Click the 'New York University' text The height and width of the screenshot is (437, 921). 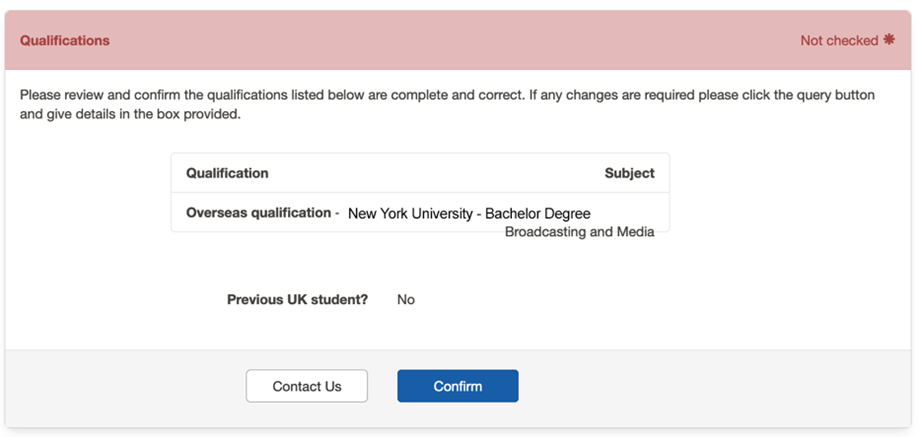tap(410, 214)
